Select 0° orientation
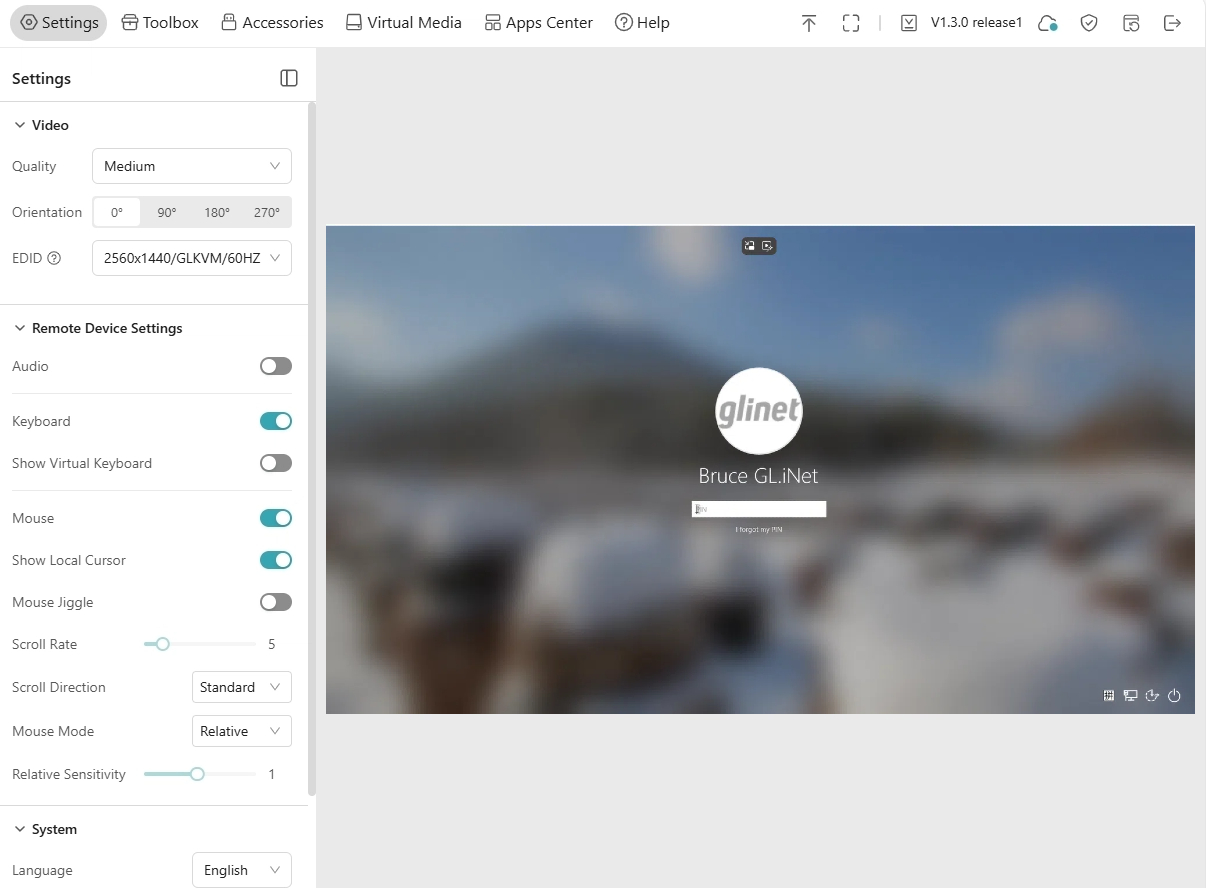Image resolution: width=1206 pixels, height=888 pixels. tap(117, 212)
